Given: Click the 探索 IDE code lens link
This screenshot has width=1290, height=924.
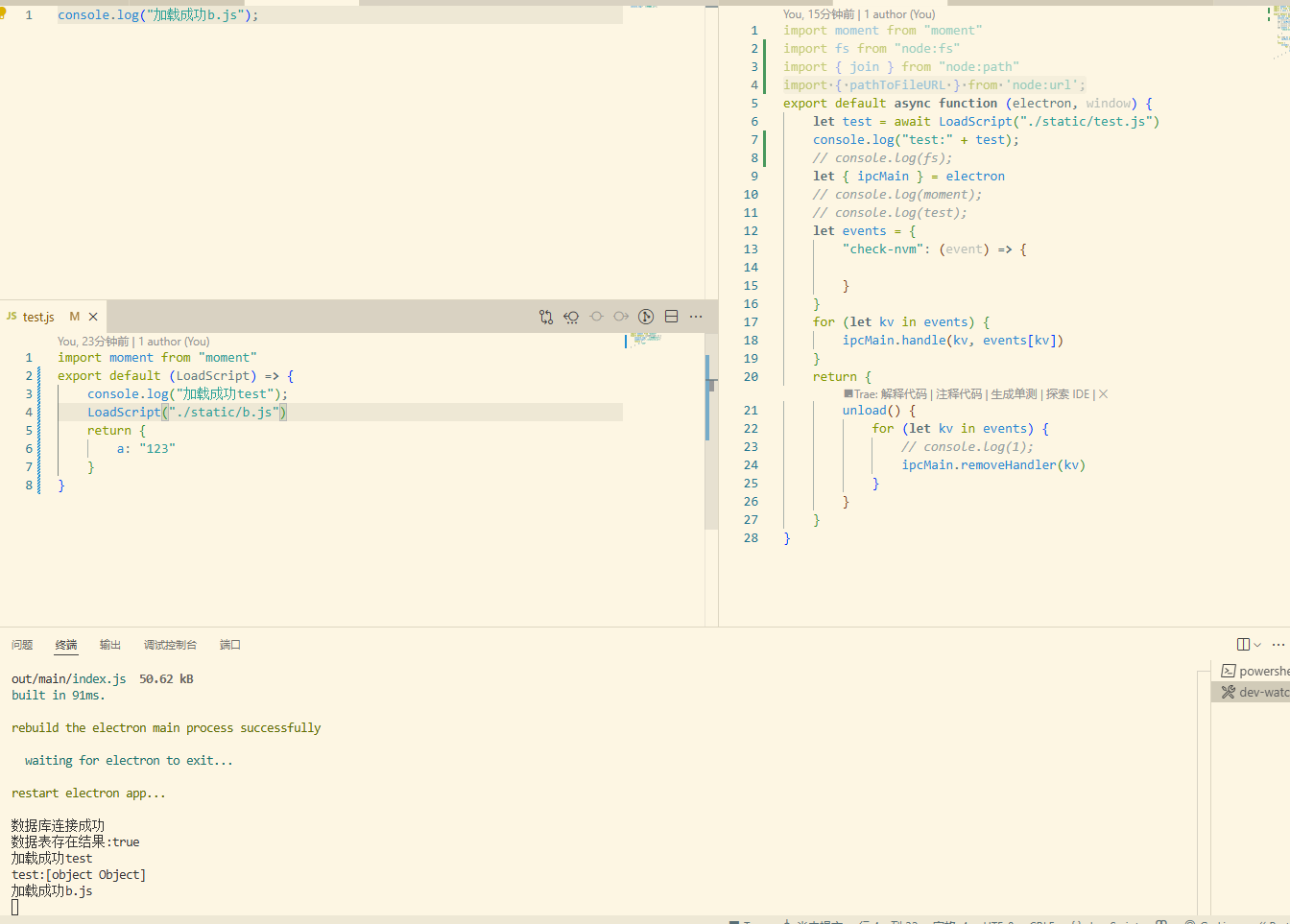Looking at the screenshot, I should click(x=1067, y=394).
